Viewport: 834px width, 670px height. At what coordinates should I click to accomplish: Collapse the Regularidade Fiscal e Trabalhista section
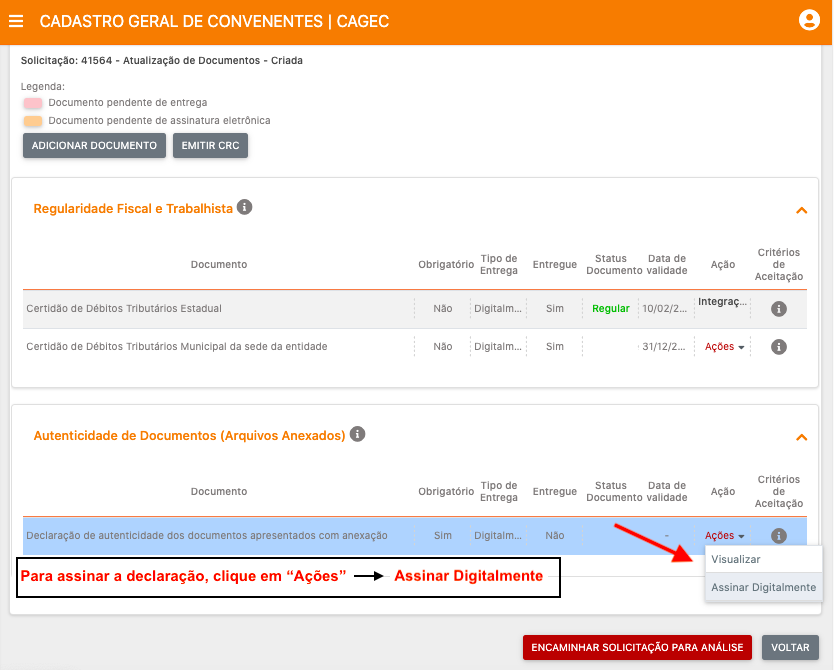tap(800, 210)
